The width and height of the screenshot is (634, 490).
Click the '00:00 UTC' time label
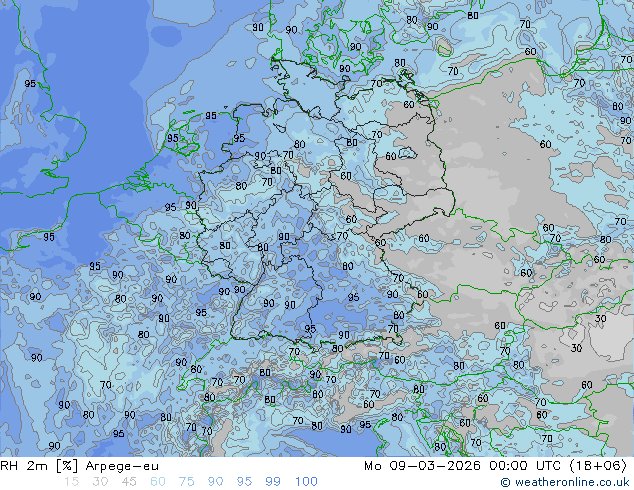point(525,466)
